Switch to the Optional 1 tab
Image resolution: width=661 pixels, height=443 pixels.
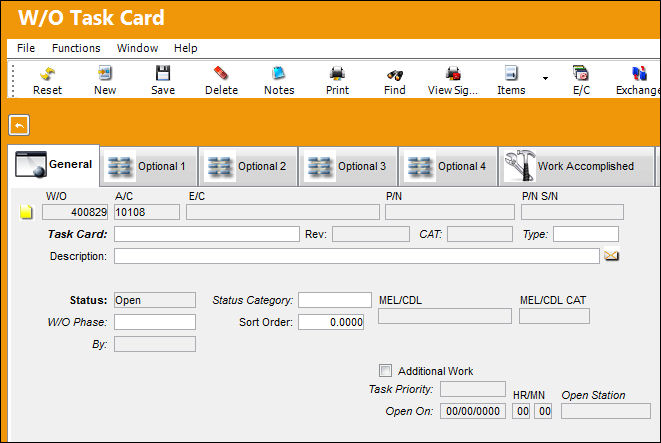click(x=149, y=166)
